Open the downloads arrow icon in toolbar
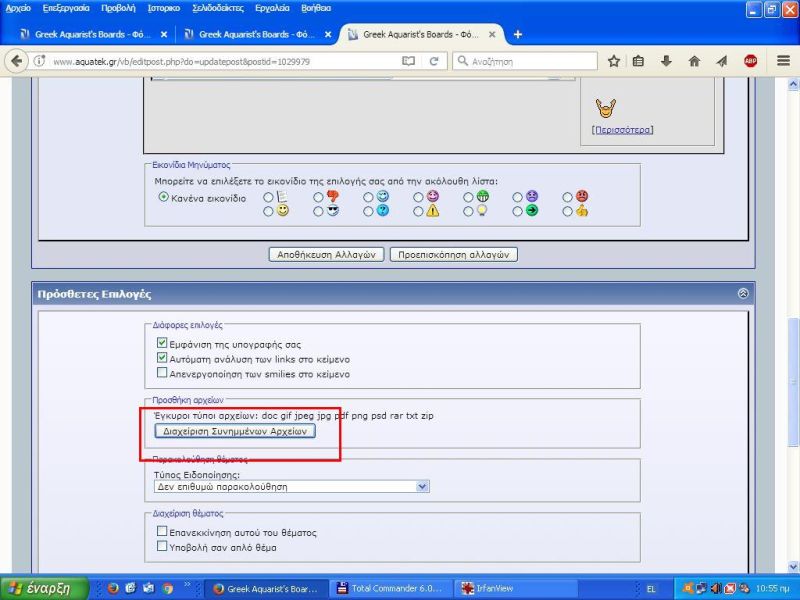Image resolution: width=800 pixels, height=600 pixels. pyautogui.click(x=666, y=61)
